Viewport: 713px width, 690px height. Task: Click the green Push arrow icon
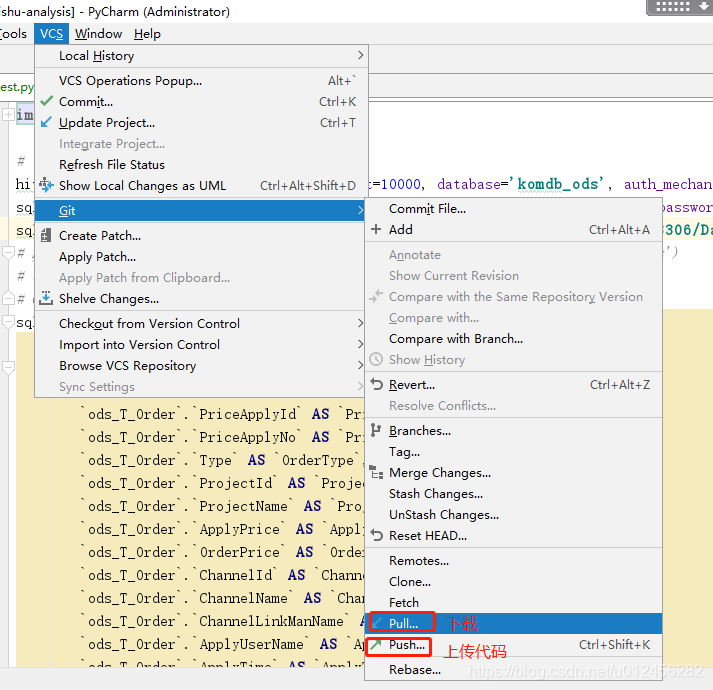tap(376, 645)
